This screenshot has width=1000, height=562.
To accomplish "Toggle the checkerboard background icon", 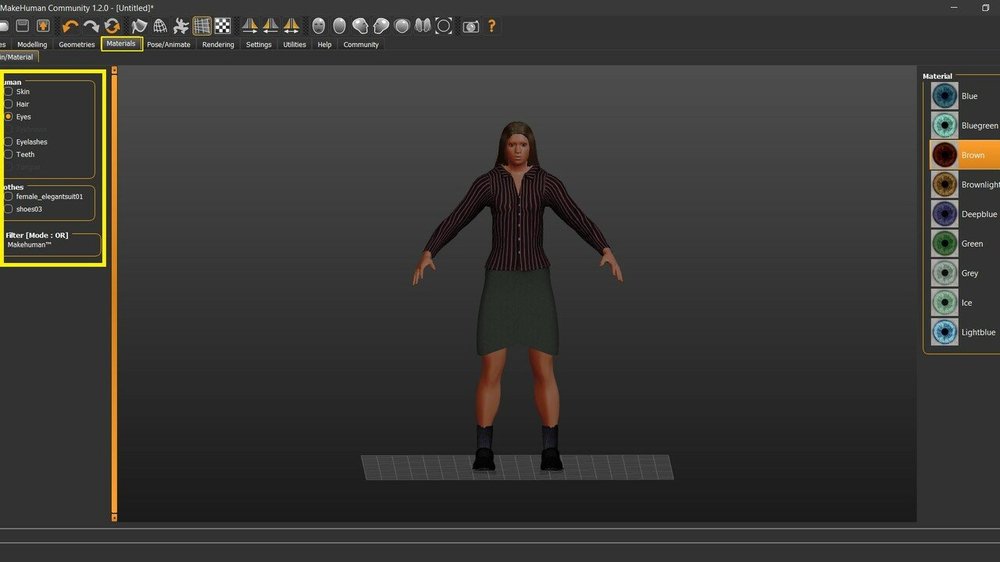I will [223, 26].
